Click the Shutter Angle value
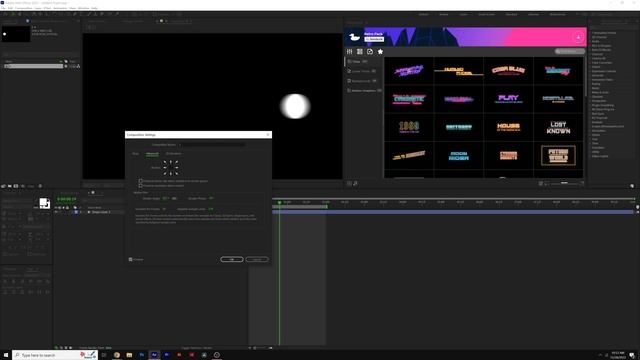640x360 pixels. [165, 198]
